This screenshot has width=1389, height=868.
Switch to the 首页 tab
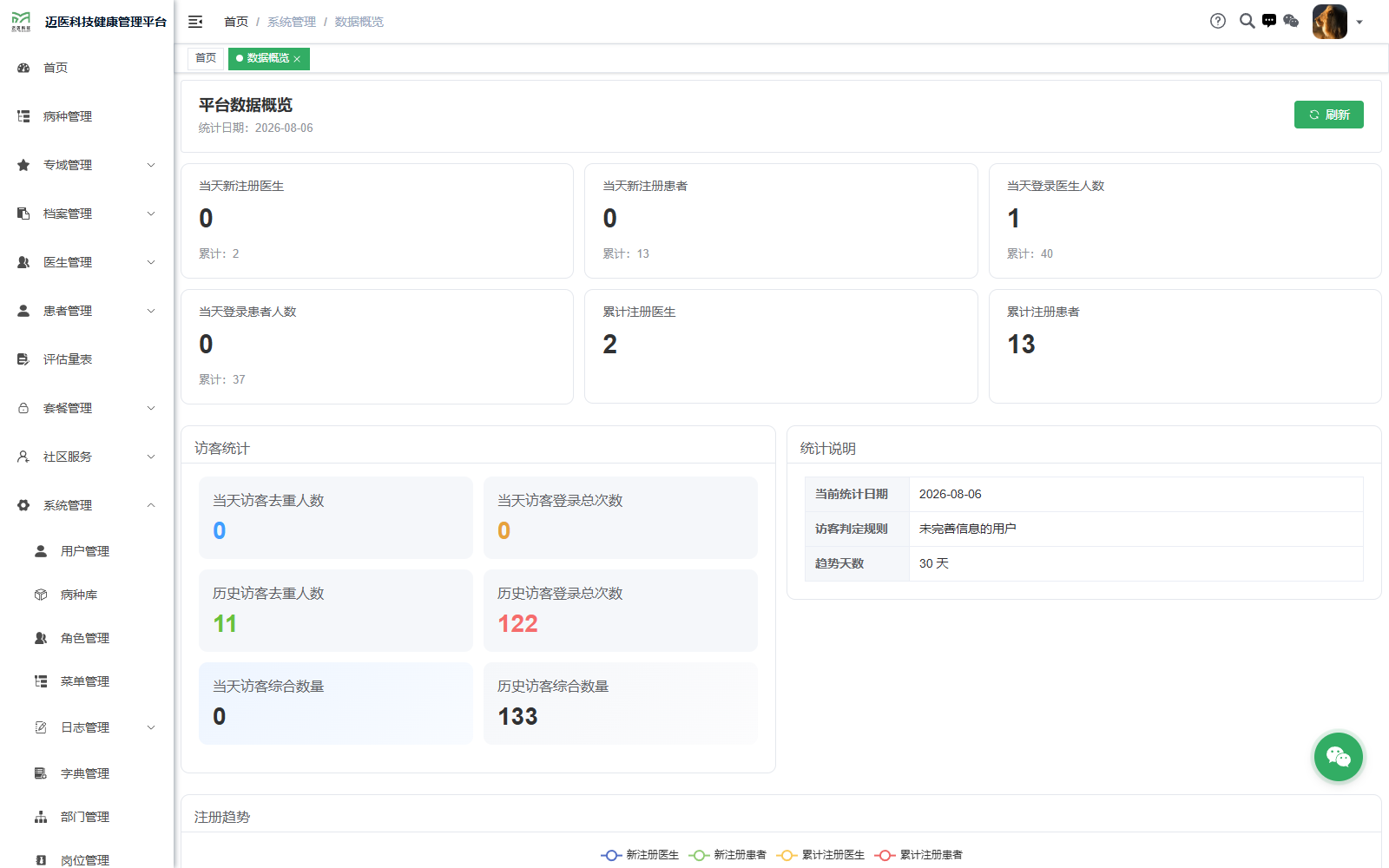pyautogui.click(x=206, y=58)
